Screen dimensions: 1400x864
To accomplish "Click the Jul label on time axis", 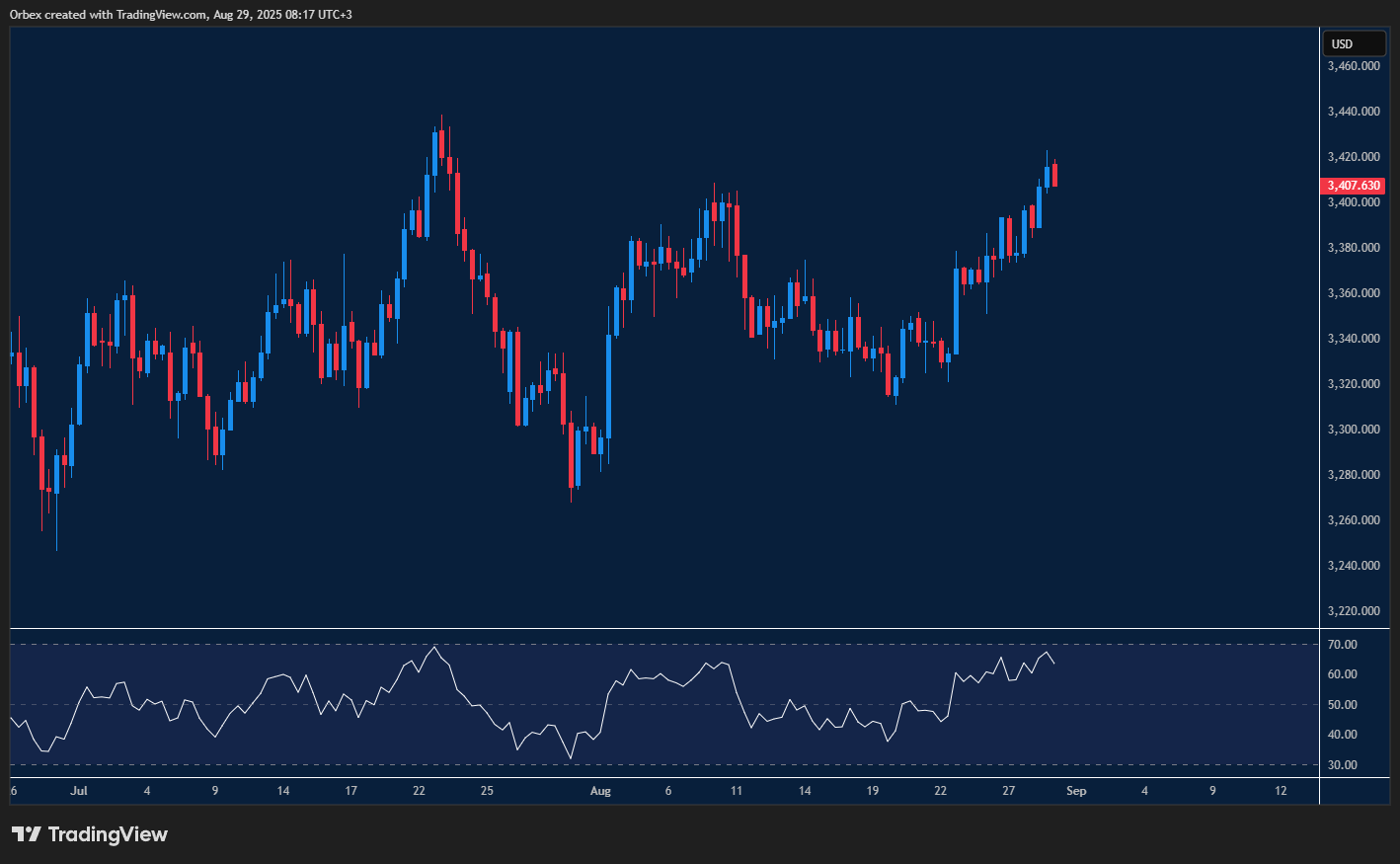I will click(x=79, y=791).
